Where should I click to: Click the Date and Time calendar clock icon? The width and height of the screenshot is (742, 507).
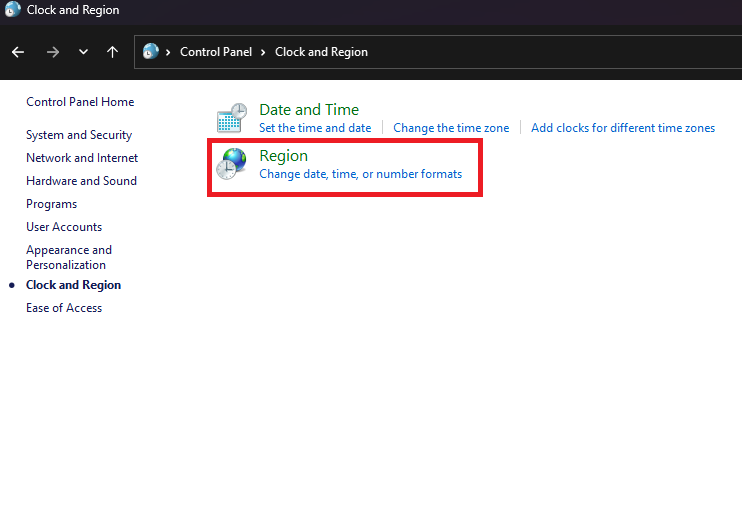click(232, 118)
